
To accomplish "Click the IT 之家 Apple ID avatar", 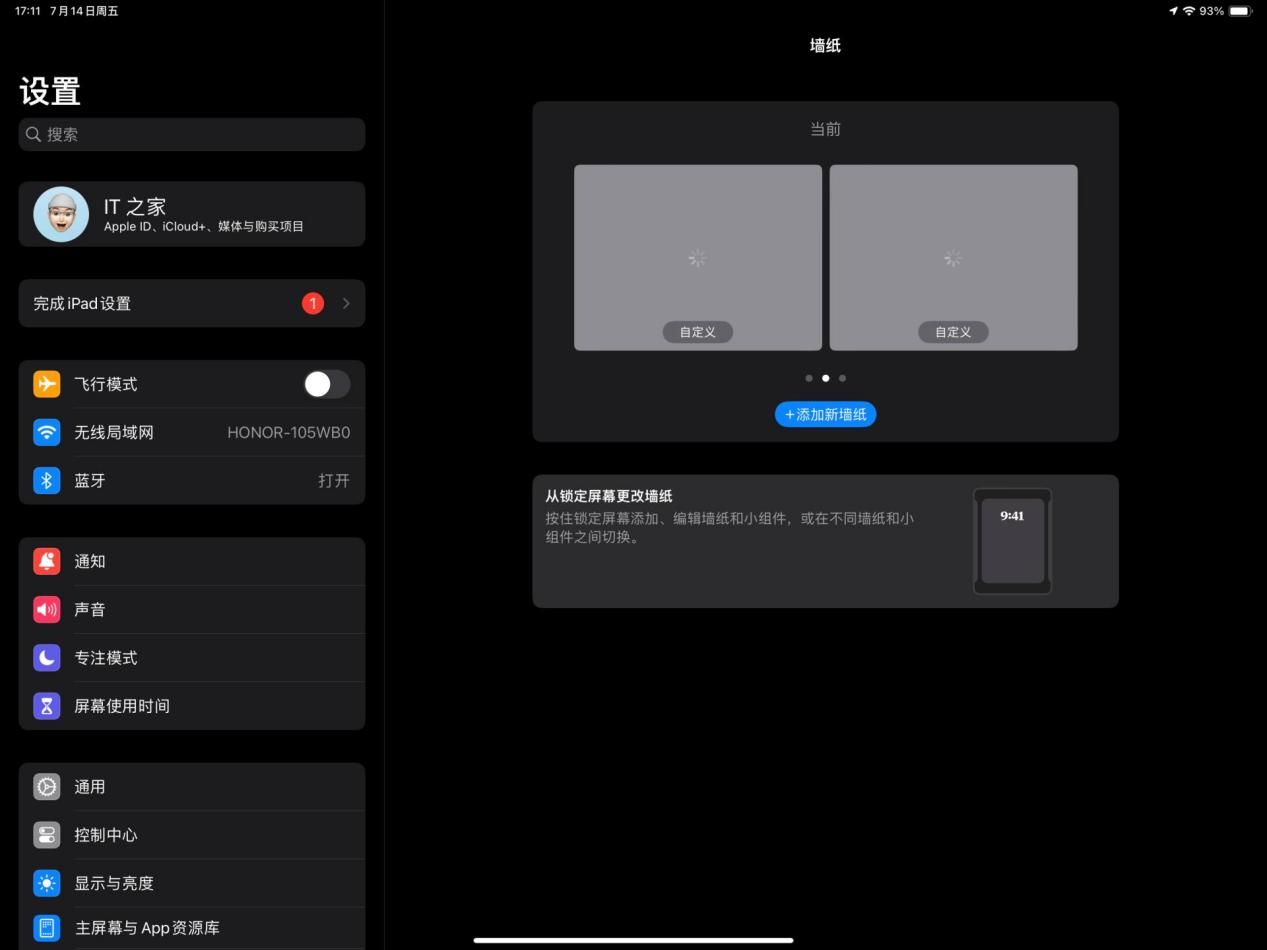I will [61, 213].
